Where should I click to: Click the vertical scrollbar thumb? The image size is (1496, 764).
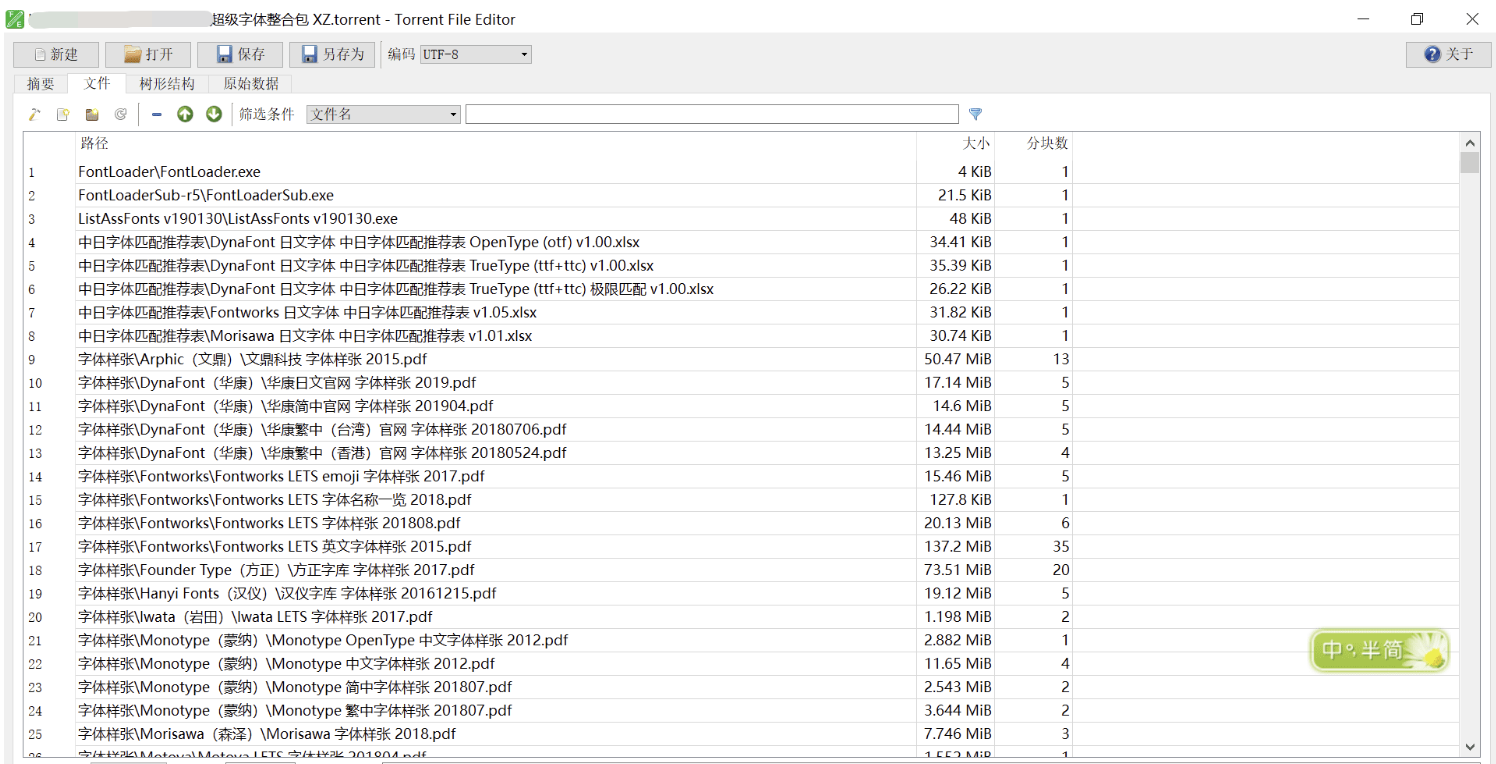pos(1469,162)
